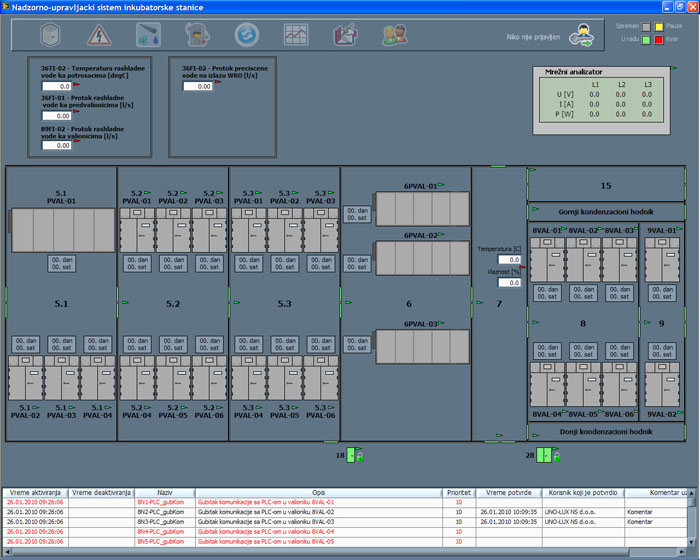The width and height of the screenshot is (700, 560).
Task: Click the first incubator cabinet toolbar icon
Action: click(51, 35)
